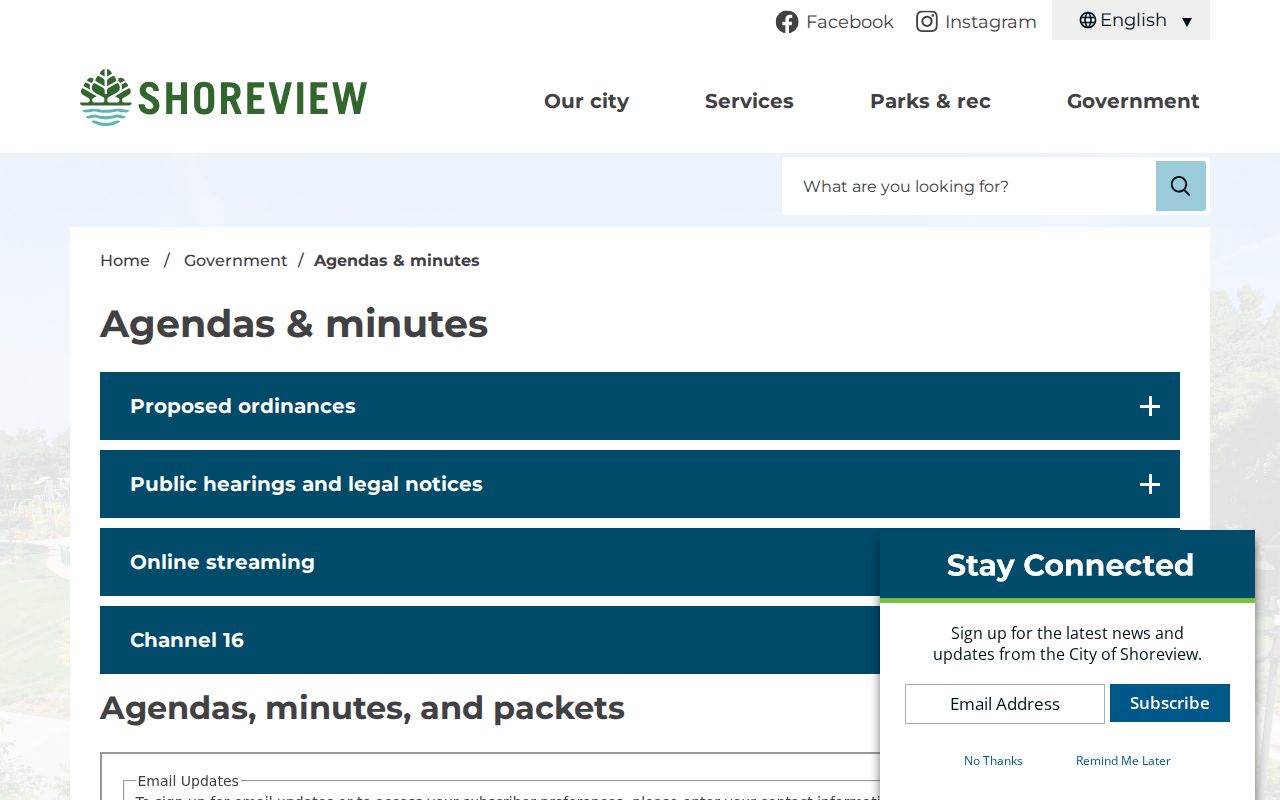
Task: Open the English language dropdown arrow
Action: click(1187, 22)
